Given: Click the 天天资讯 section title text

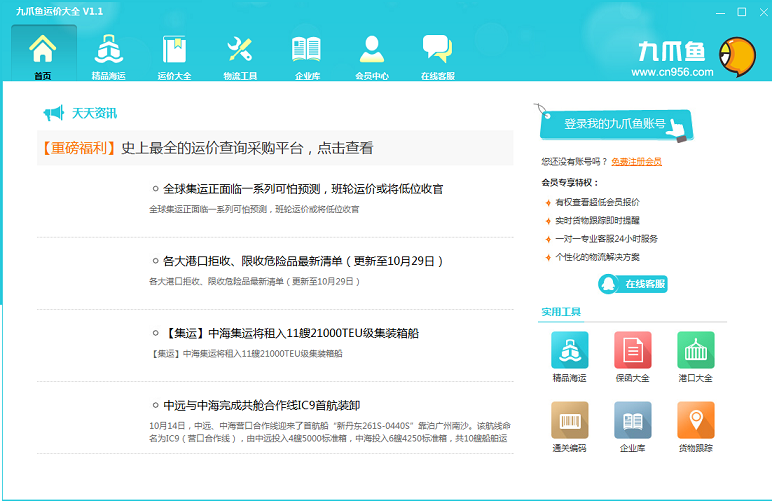Looking at the screenshot, I should tap(95, 113).
